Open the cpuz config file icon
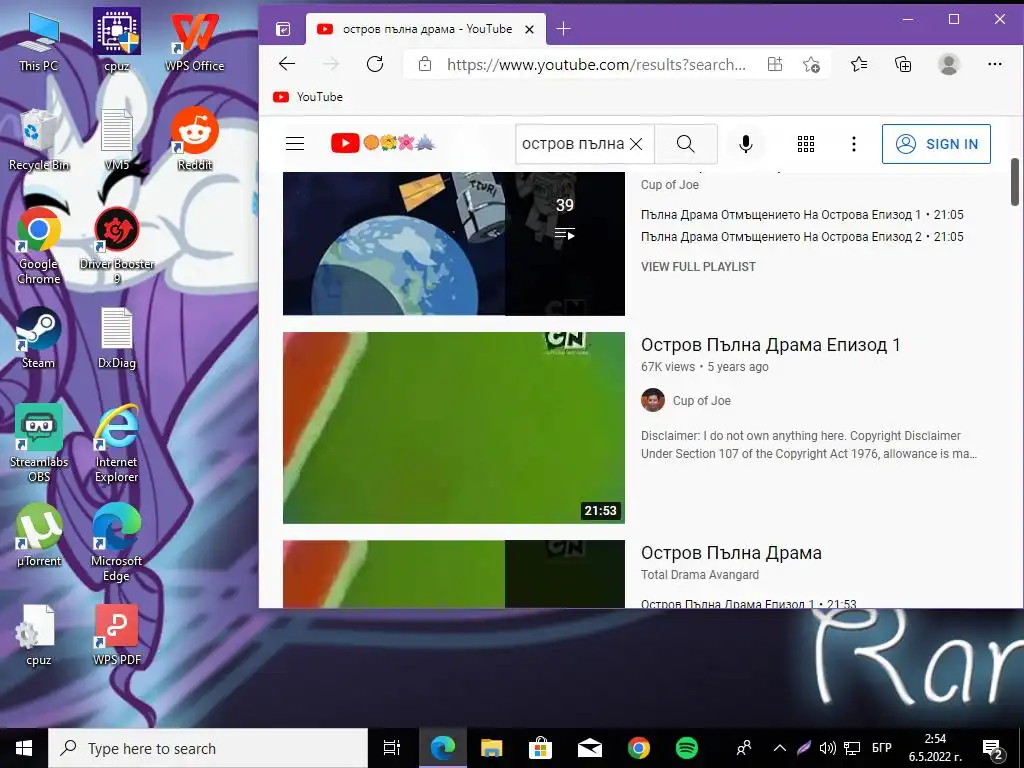Screen dimensions: 1024x768 point(39,635)
